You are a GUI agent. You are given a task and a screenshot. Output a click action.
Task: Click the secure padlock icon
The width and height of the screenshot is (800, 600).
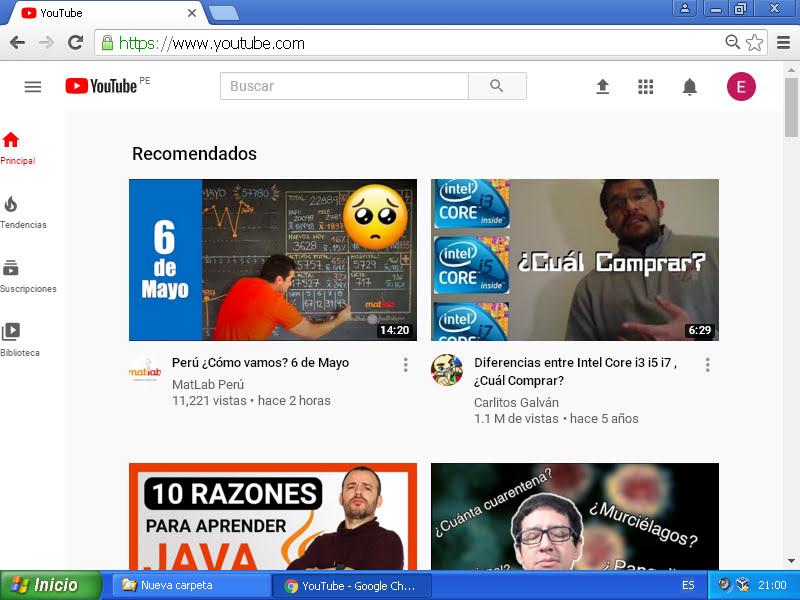[x=107, y=43]
